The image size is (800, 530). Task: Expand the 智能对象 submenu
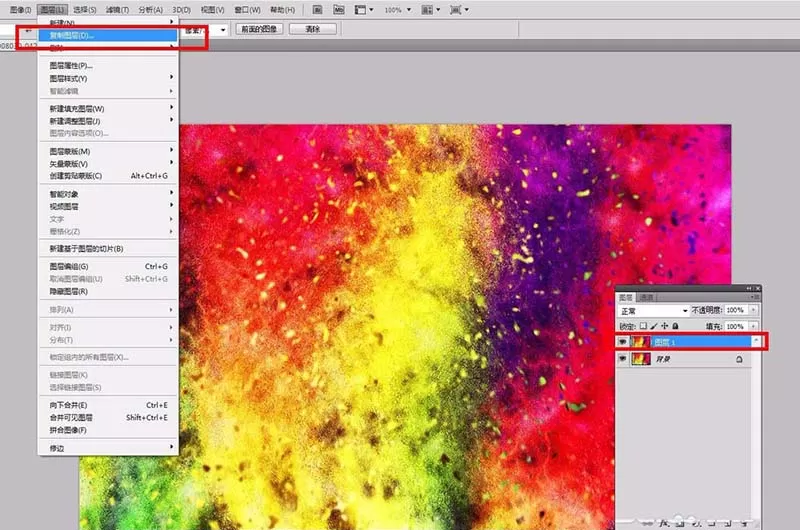pos(108,194)
